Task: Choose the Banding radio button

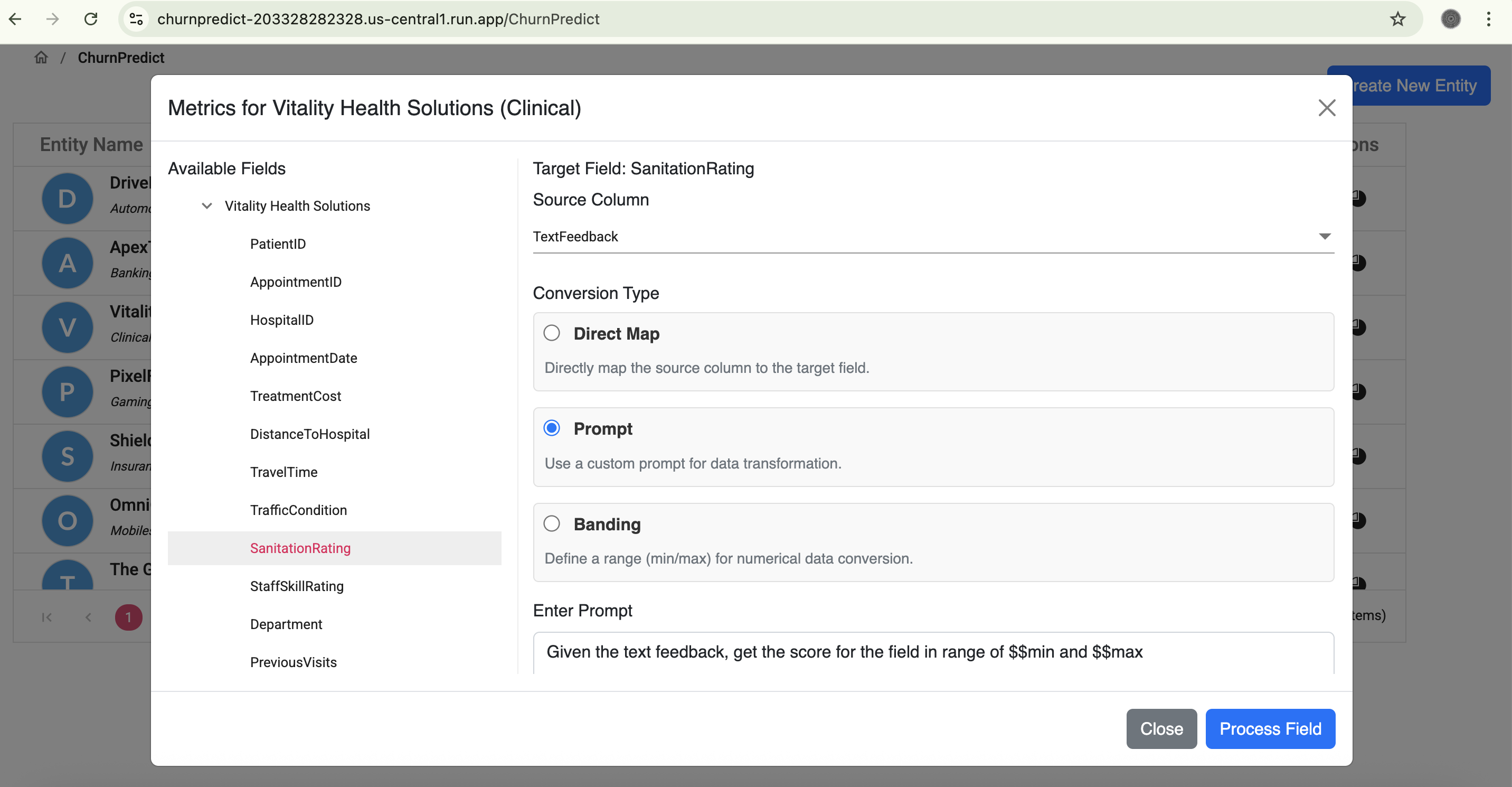Action: (x=551, y=523)
